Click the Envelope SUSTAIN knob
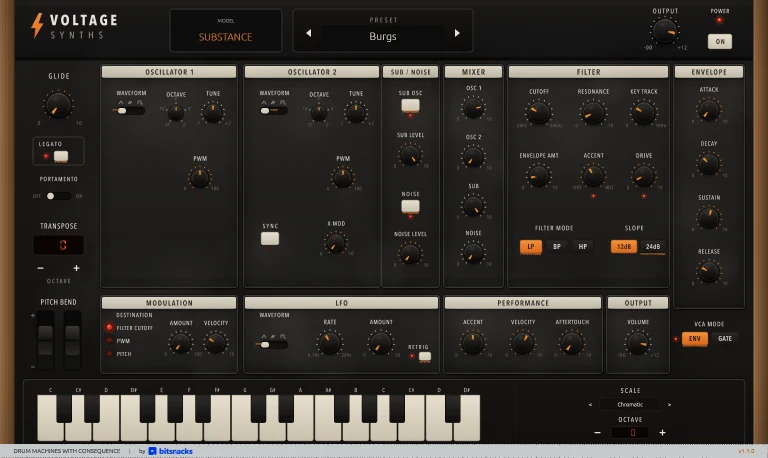768x458 pixels. [x=709, y=218]
